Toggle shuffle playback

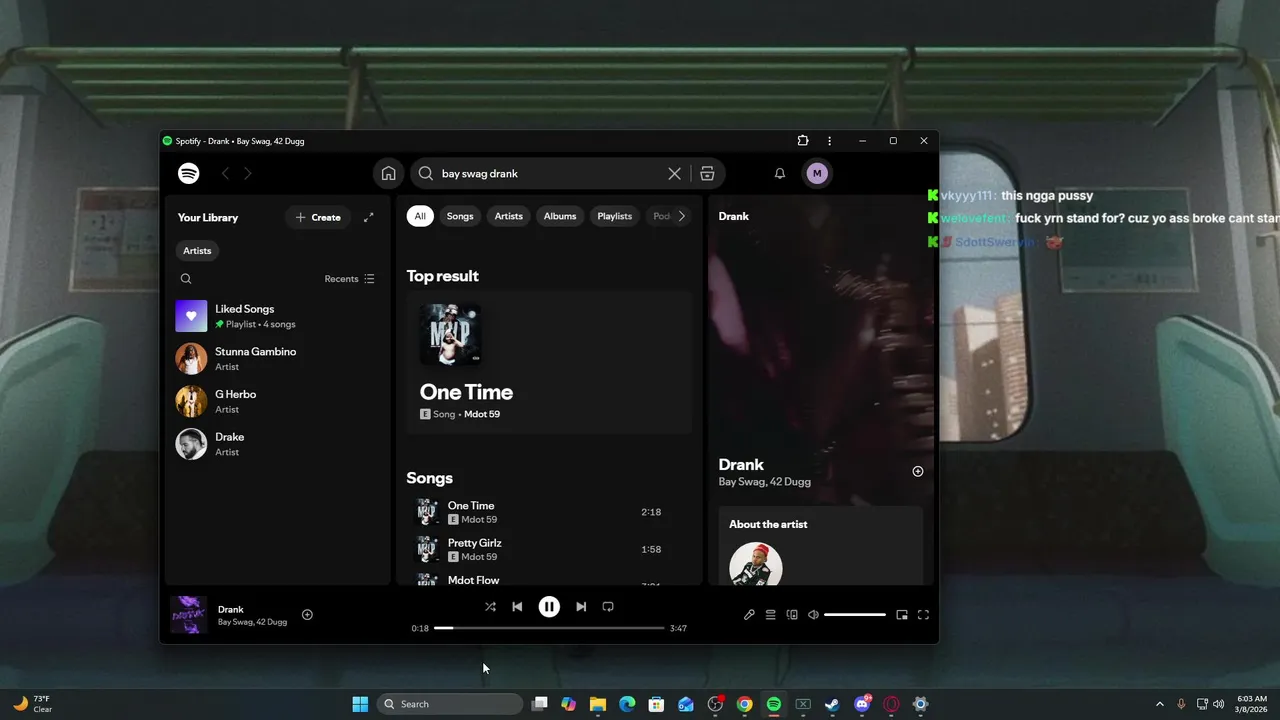point(490,606)
